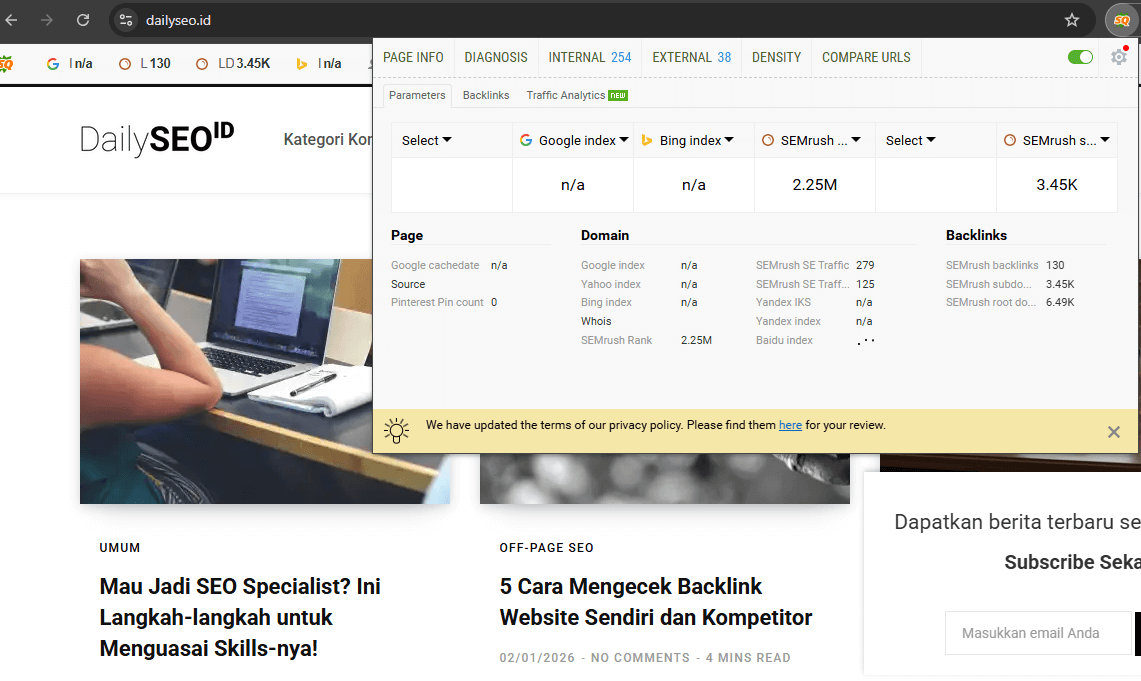Open article '5 Cara Mengecek Backlink'
Screen dimensions: 1141x681
(656, 602)
